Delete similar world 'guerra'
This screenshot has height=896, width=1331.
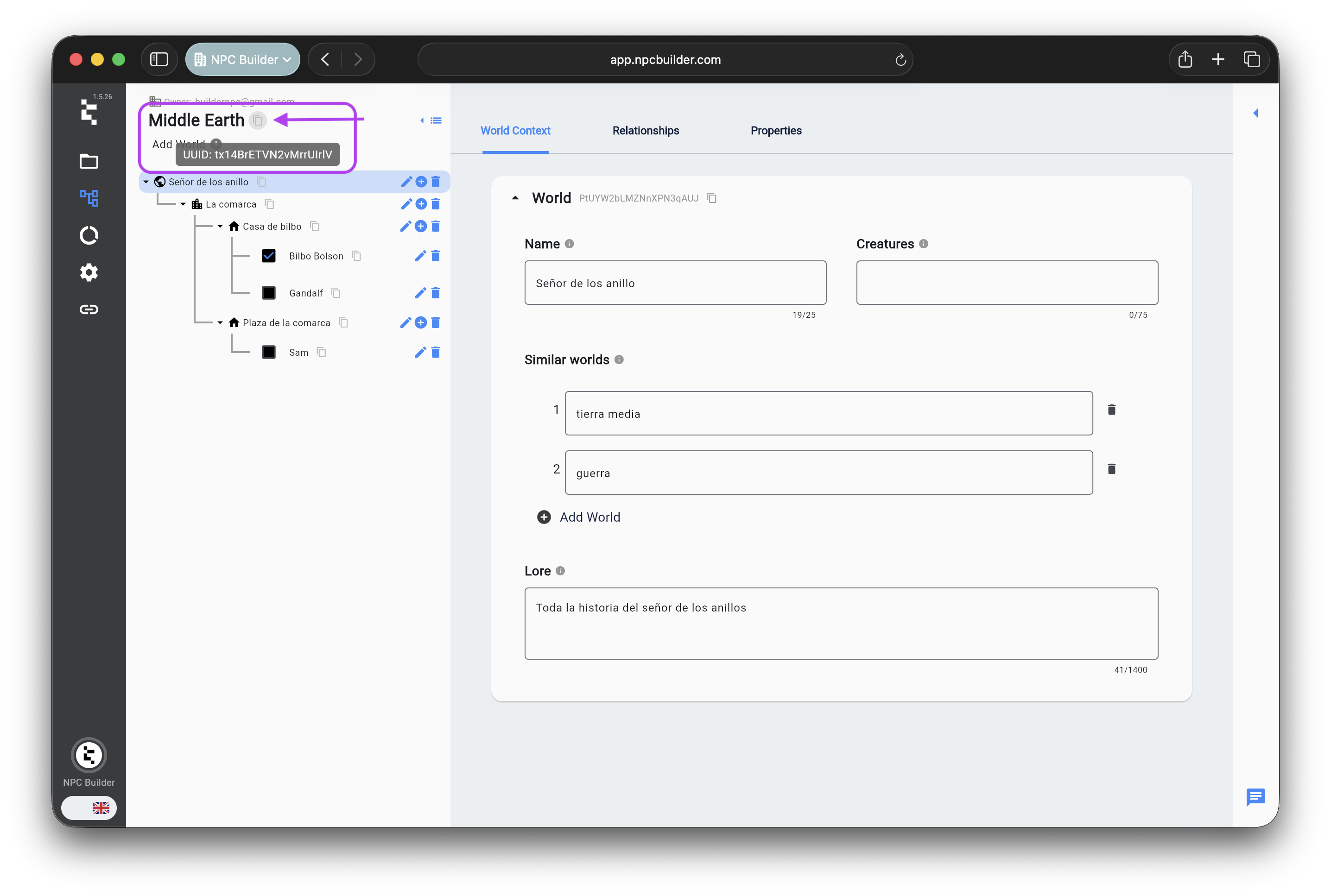(x=1111, y=469)
